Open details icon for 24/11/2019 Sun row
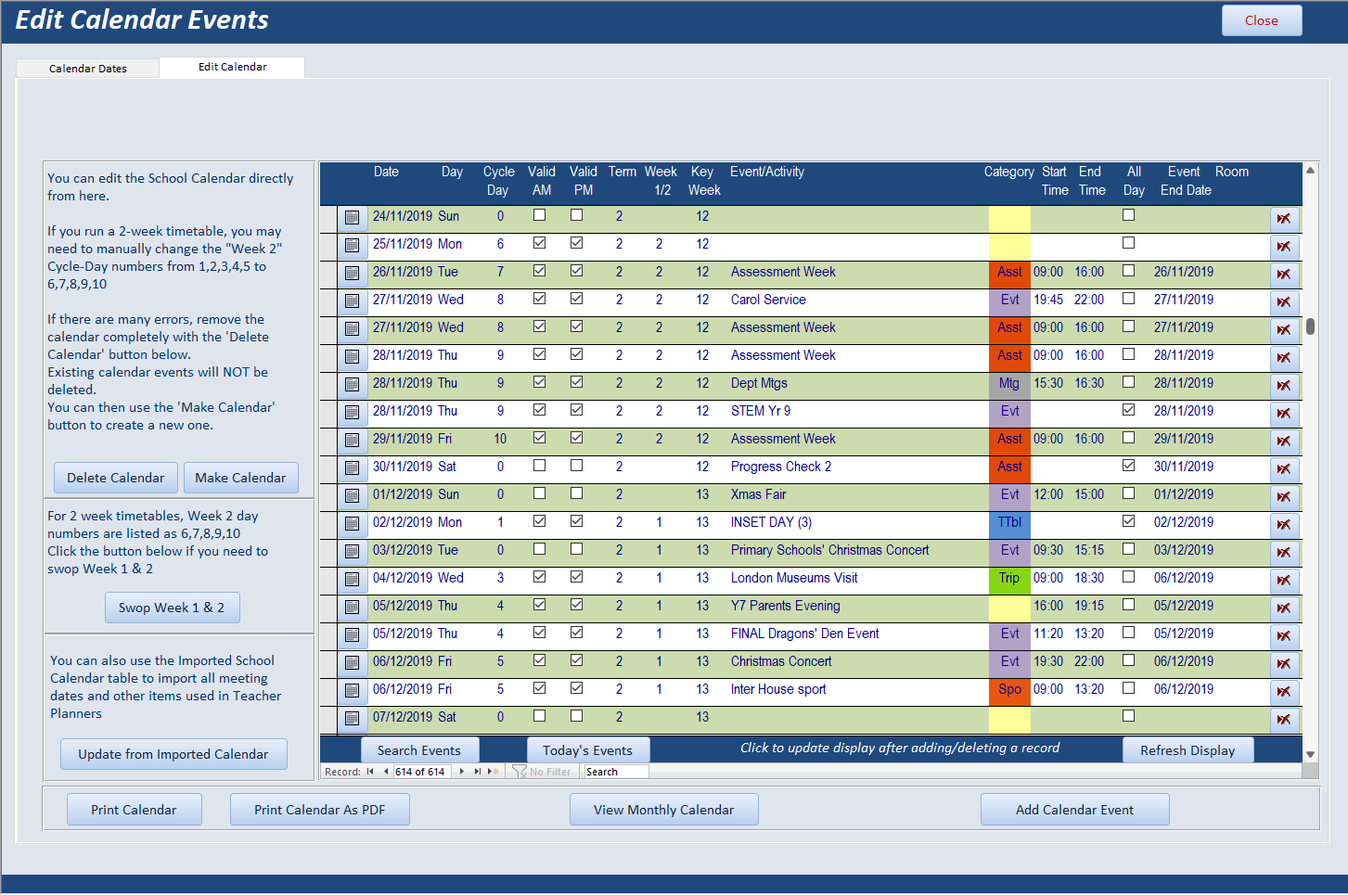 352,218
